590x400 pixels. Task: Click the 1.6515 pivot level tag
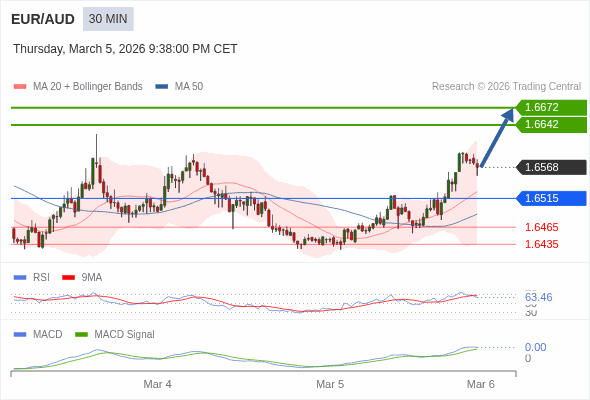[551, 198]
